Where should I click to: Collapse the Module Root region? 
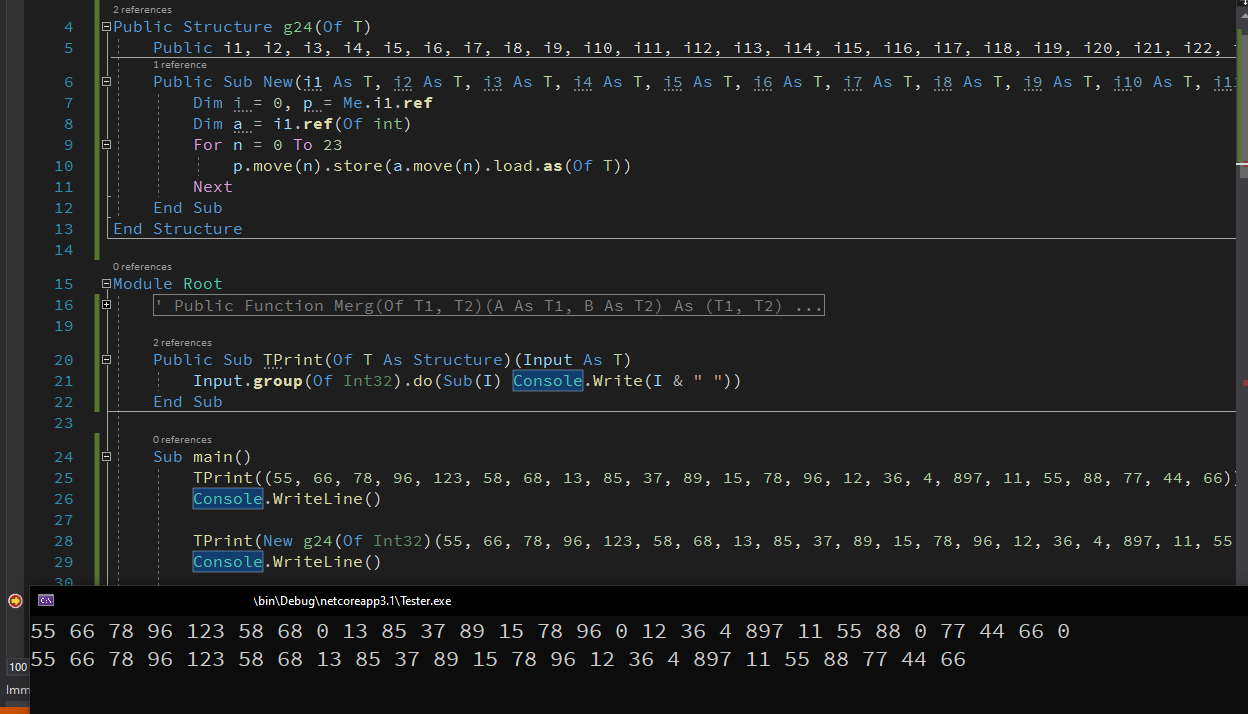pos(106,283)
